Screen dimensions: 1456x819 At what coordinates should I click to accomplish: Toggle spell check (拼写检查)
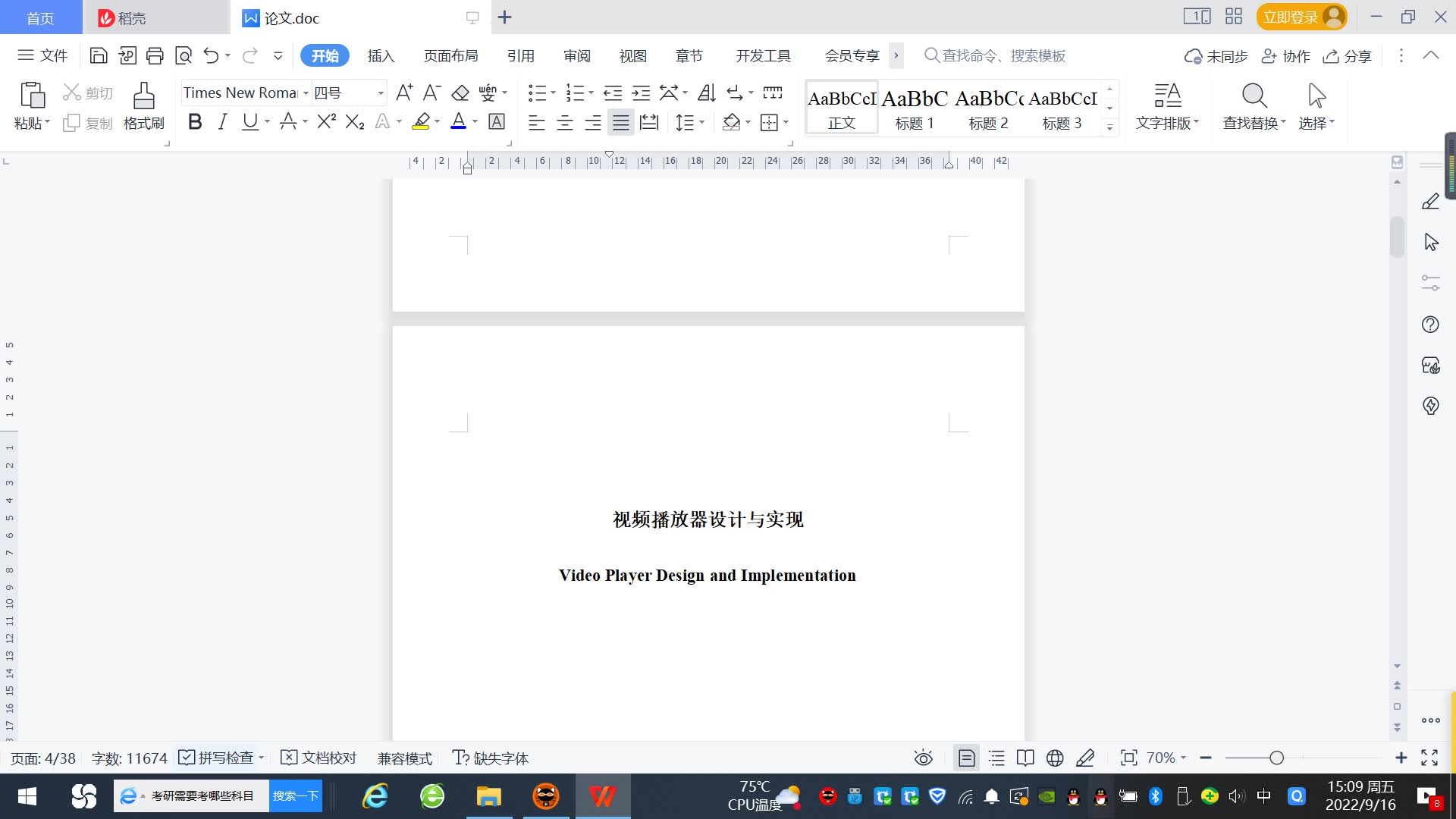(218, 758)
